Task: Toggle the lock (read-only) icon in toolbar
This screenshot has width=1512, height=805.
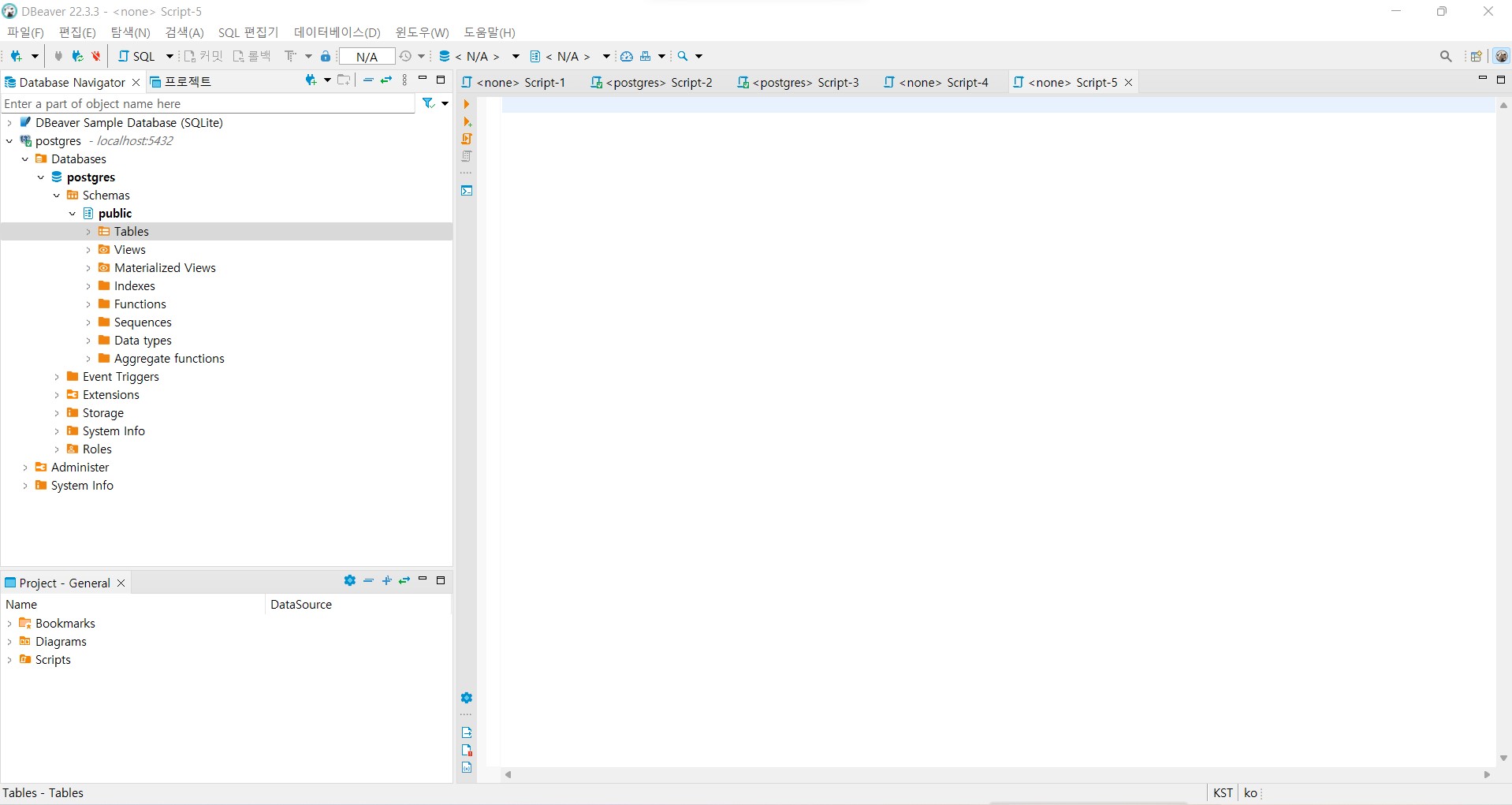Action: [326, 56]
